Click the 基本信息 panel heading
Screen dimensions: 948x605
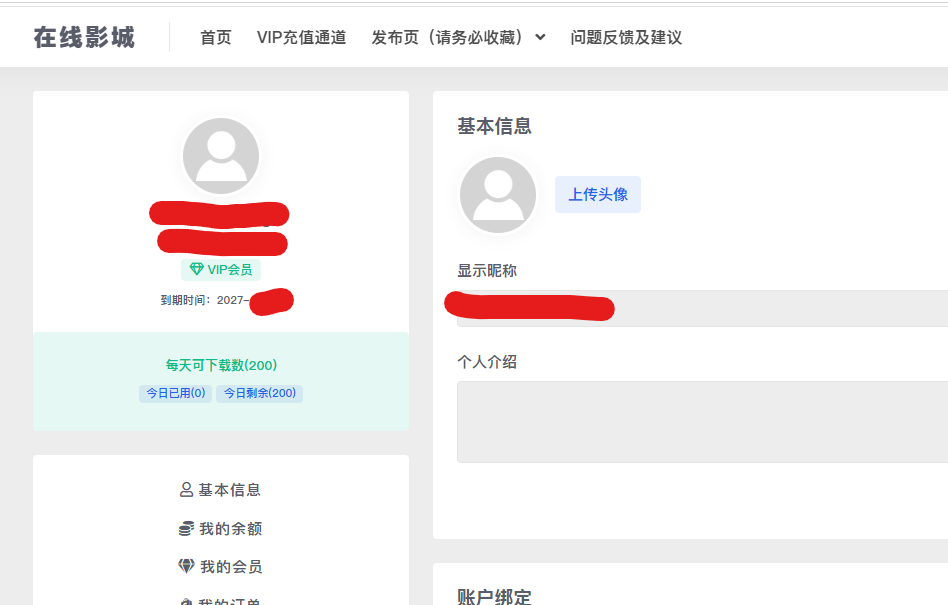[495, 126]
